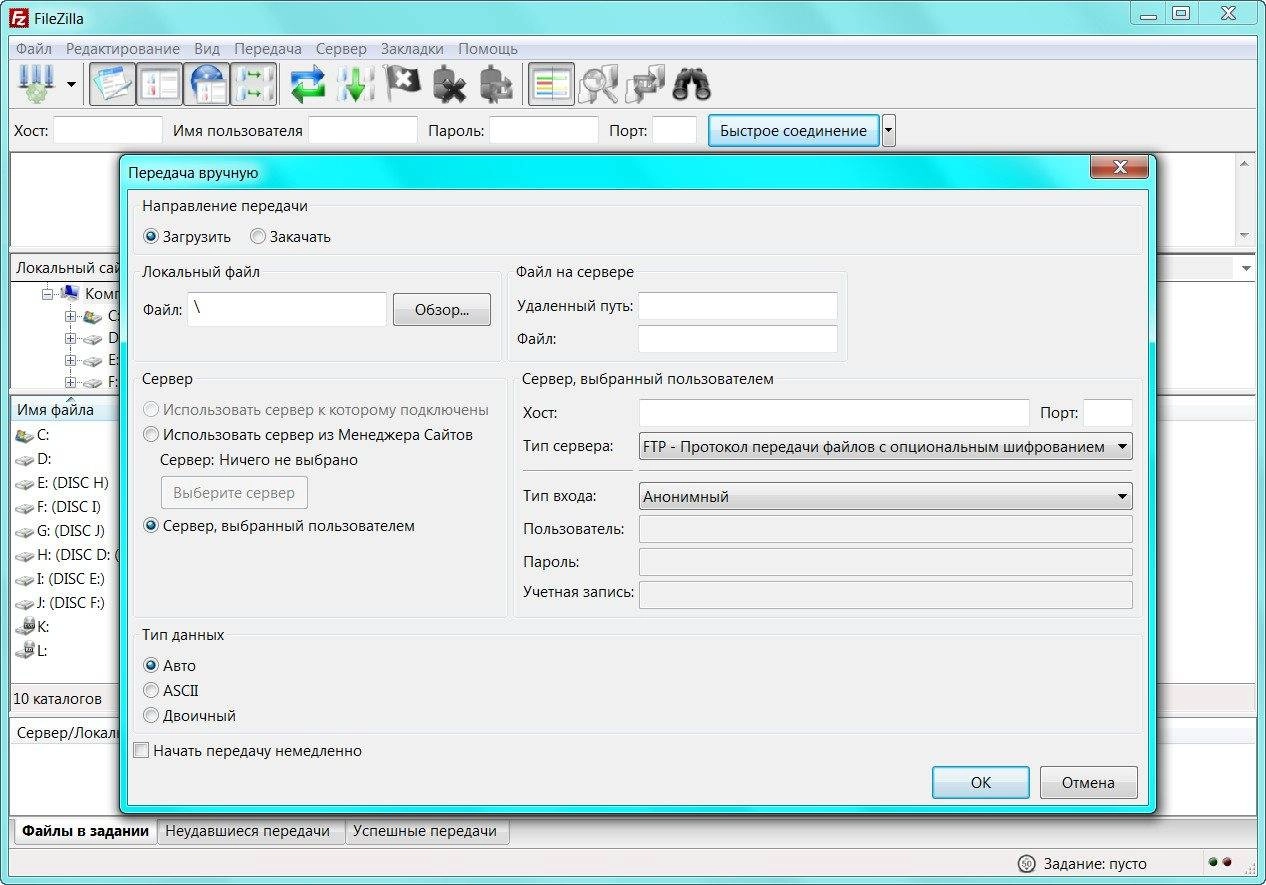Screen dimensions: 1266x885
Task: Switch to 'Неудавшиеся передачи' tab
Action: point(248,831)
